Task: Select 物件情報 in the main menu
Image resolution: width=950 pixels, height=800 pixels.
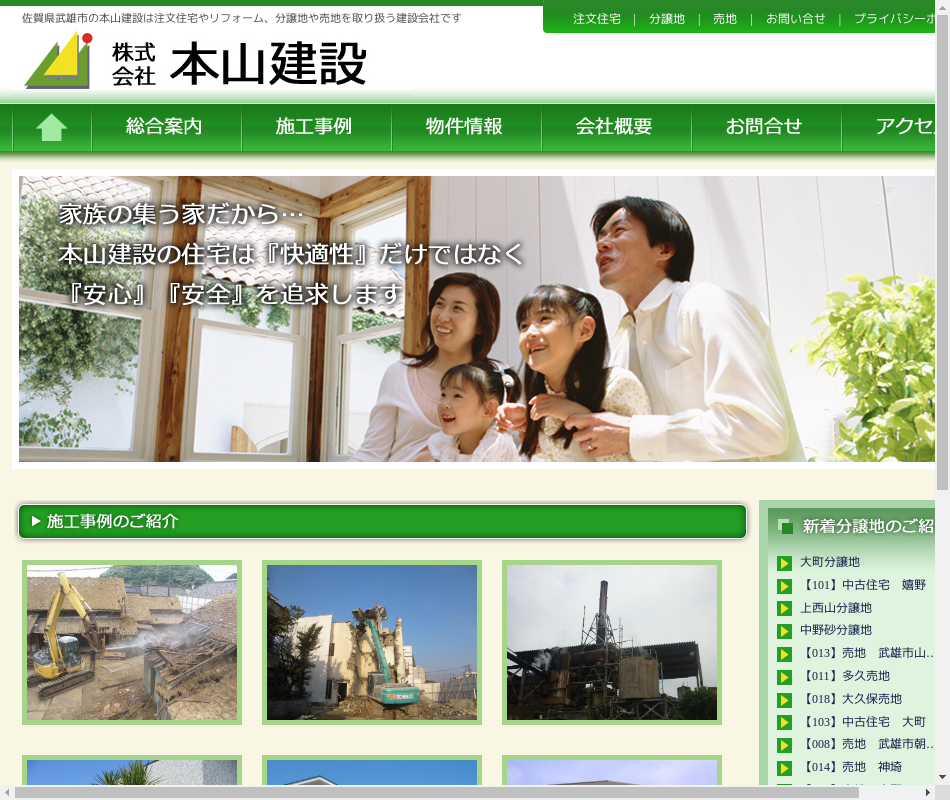Action: point(464,127)
